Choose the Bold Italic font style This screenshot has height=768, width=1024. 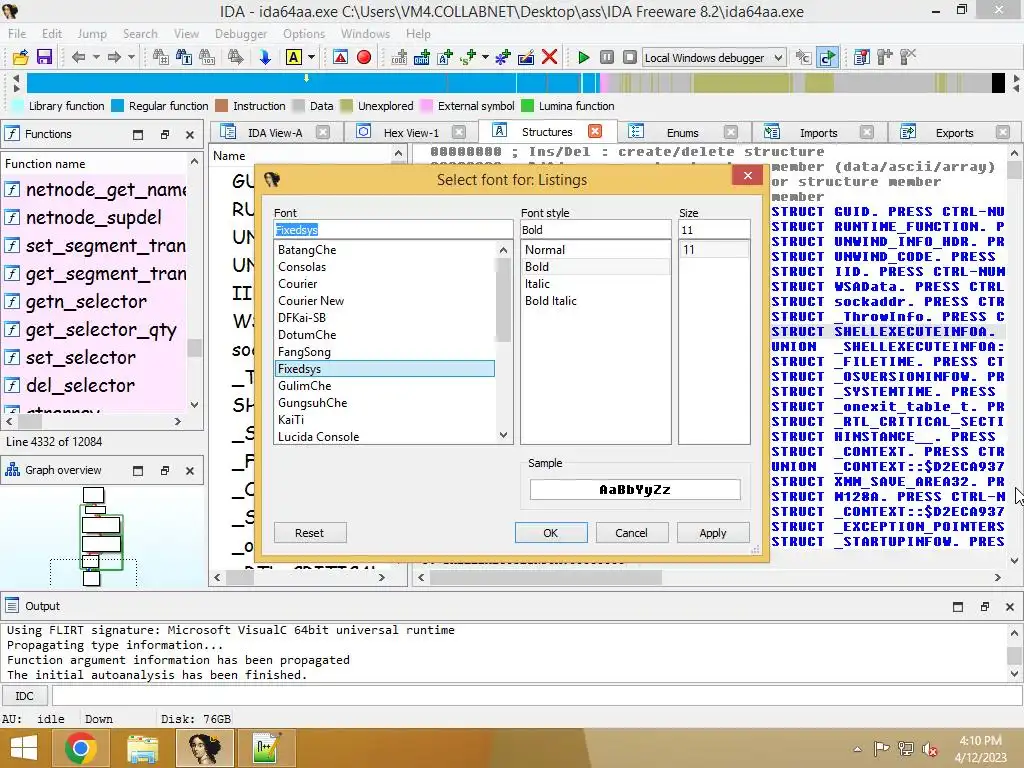[596, 300]
